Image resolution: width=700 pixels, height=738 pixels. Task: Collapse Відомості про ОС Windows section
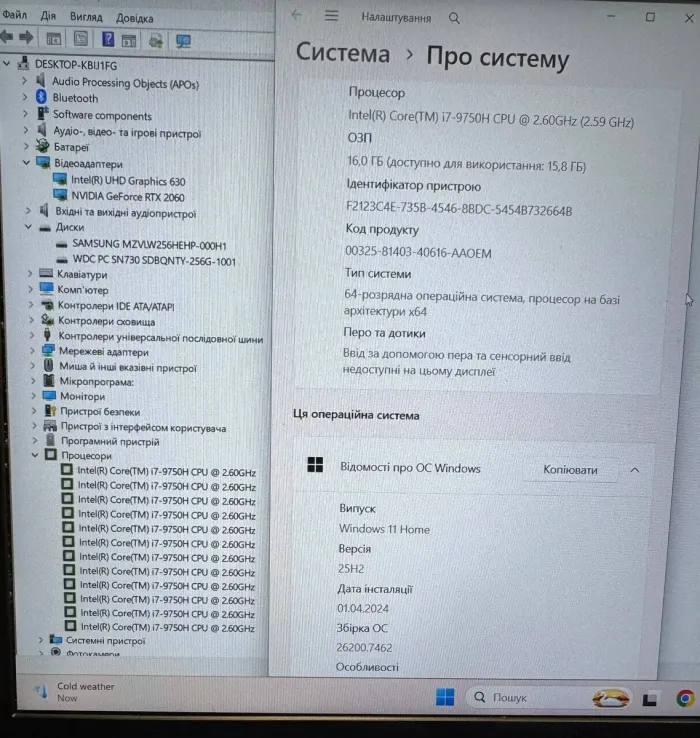pos(635,470)
